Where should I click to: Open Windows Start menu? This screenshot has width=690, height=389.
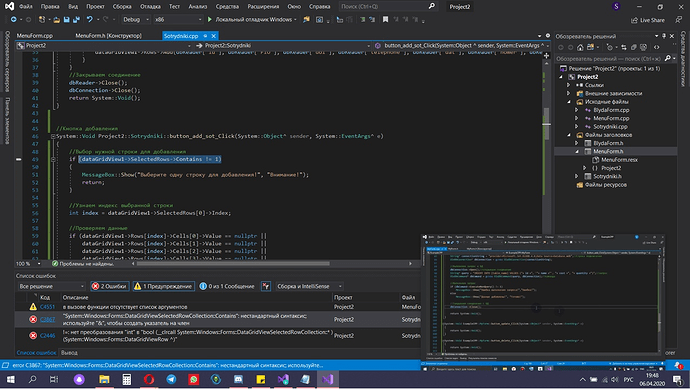pyautogui.click(x=10, y=379)
